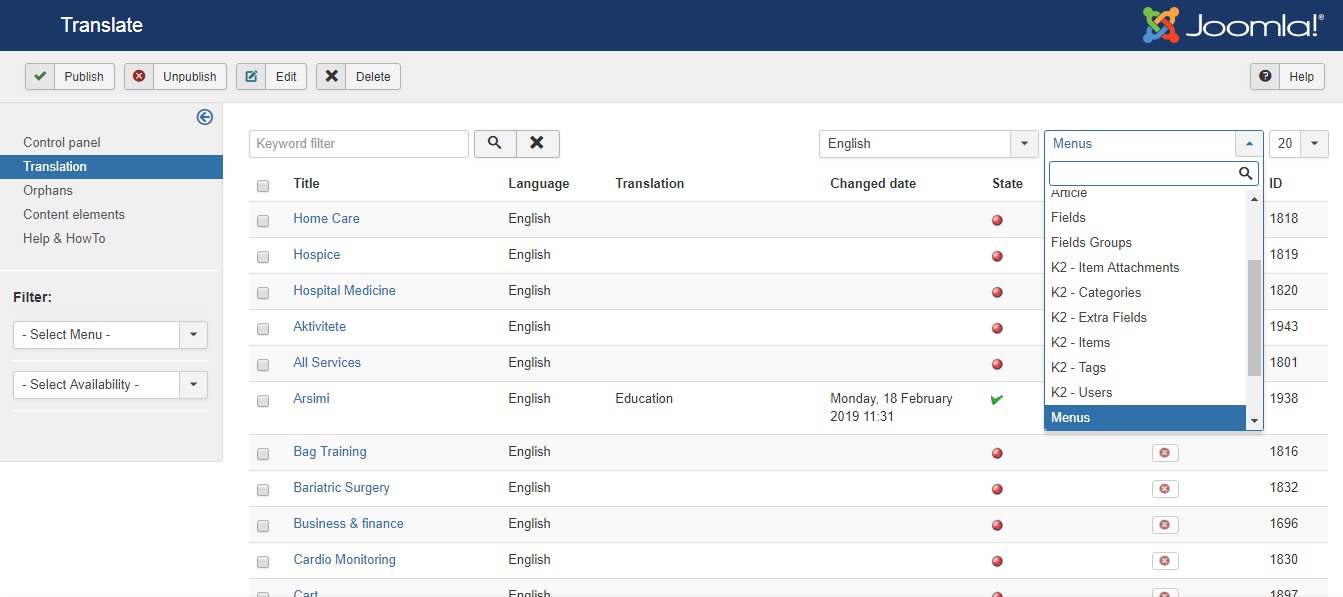Check the Hospital Medicine row checkbox
1343x597 pixels.
tap(263, 293)
